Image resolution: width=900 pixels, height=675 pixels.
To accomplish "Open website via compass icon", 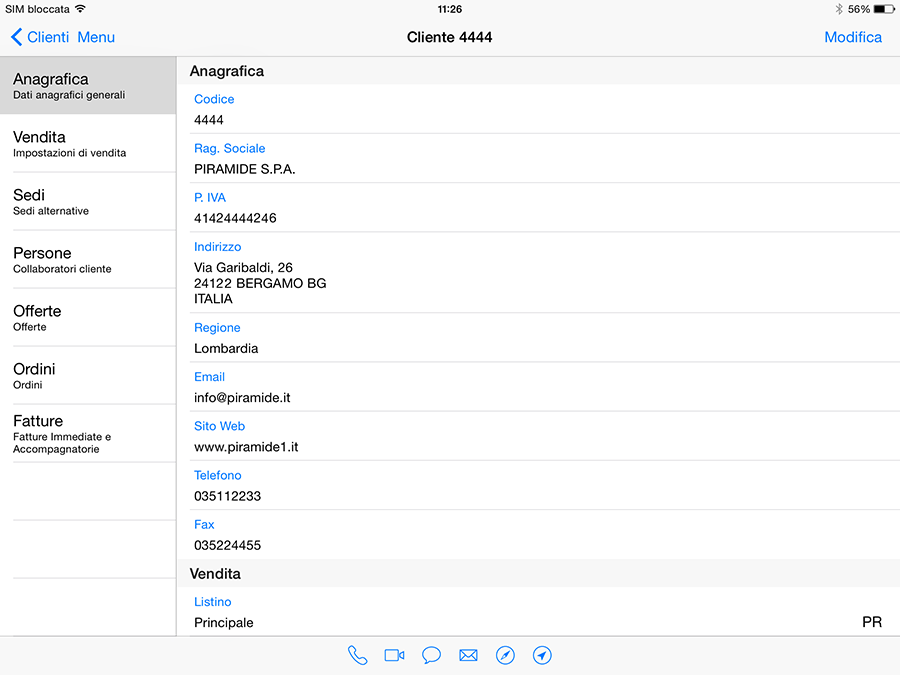I will (x=505, y=655).
